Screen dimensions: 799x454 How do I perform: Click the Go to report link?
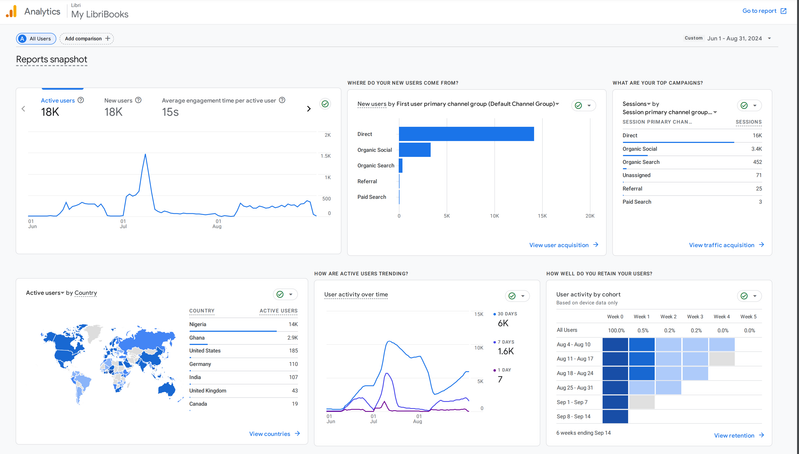pyautogui.click(x=764, y=11)
